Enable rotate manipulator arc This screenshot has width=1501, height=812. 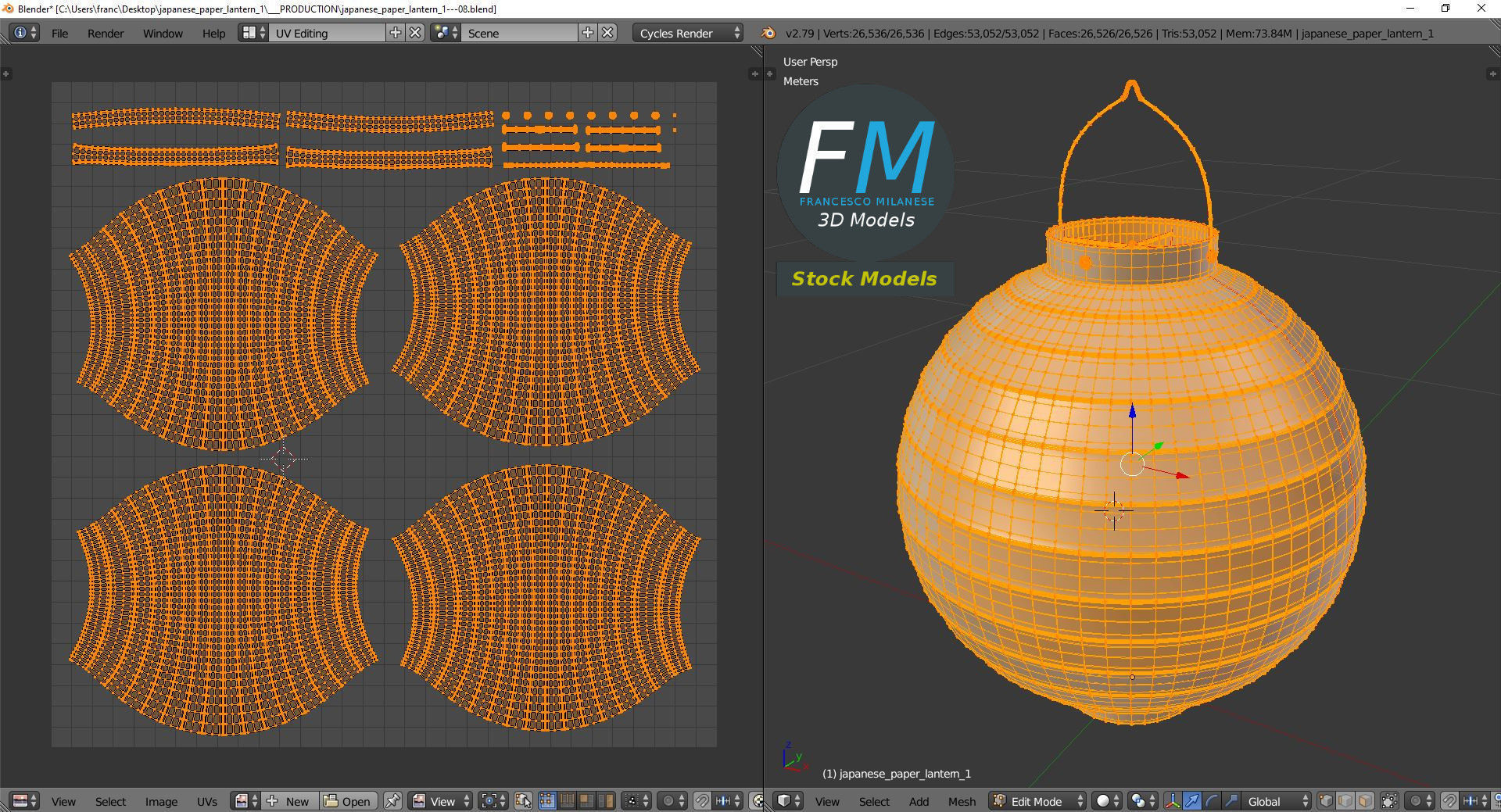click(x=1212, y=801)
